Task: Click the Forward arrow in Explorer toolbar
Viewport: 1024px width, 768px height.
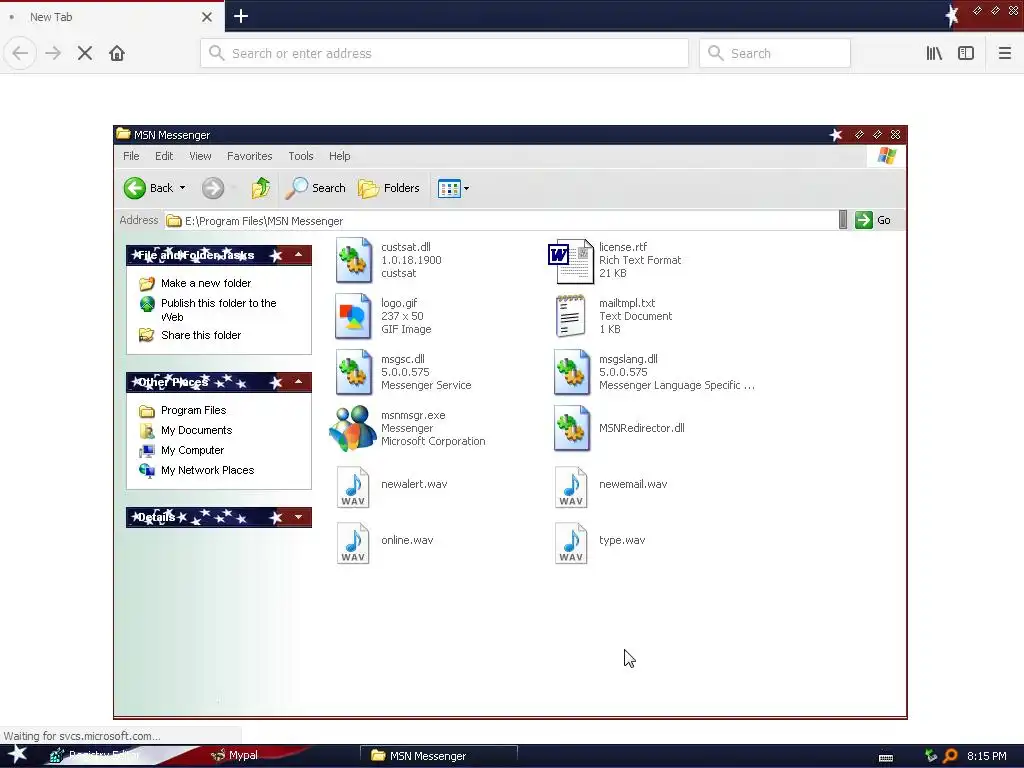Action: click(212, 188)
